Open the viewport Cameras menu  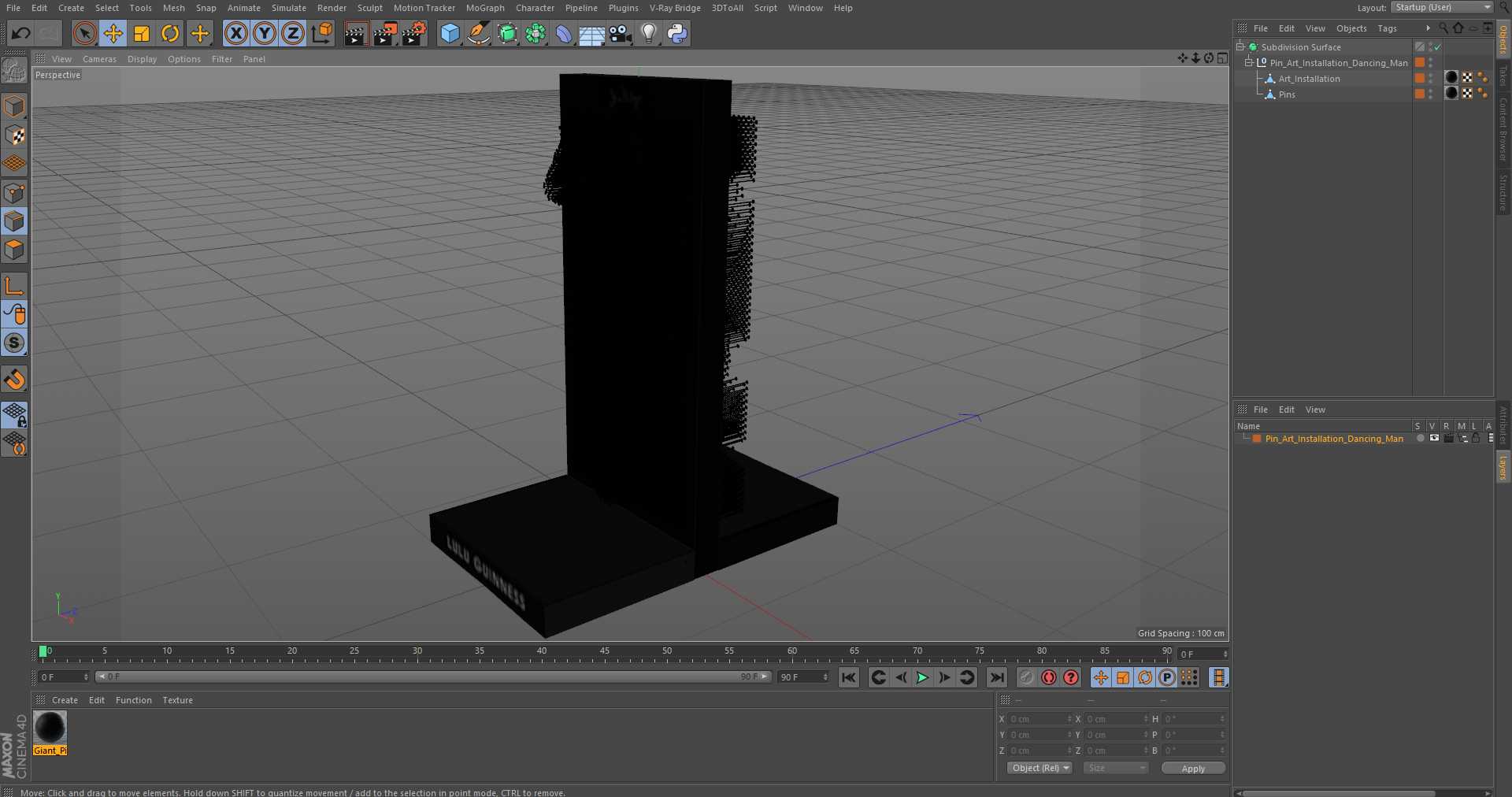click(x=99, y=59)
